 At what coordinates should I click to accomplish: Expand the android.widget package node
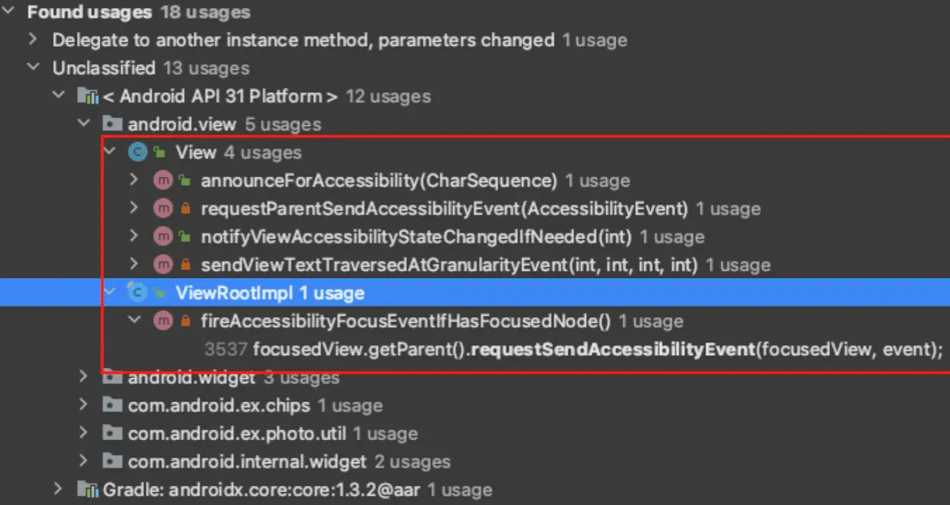[84, 377]
